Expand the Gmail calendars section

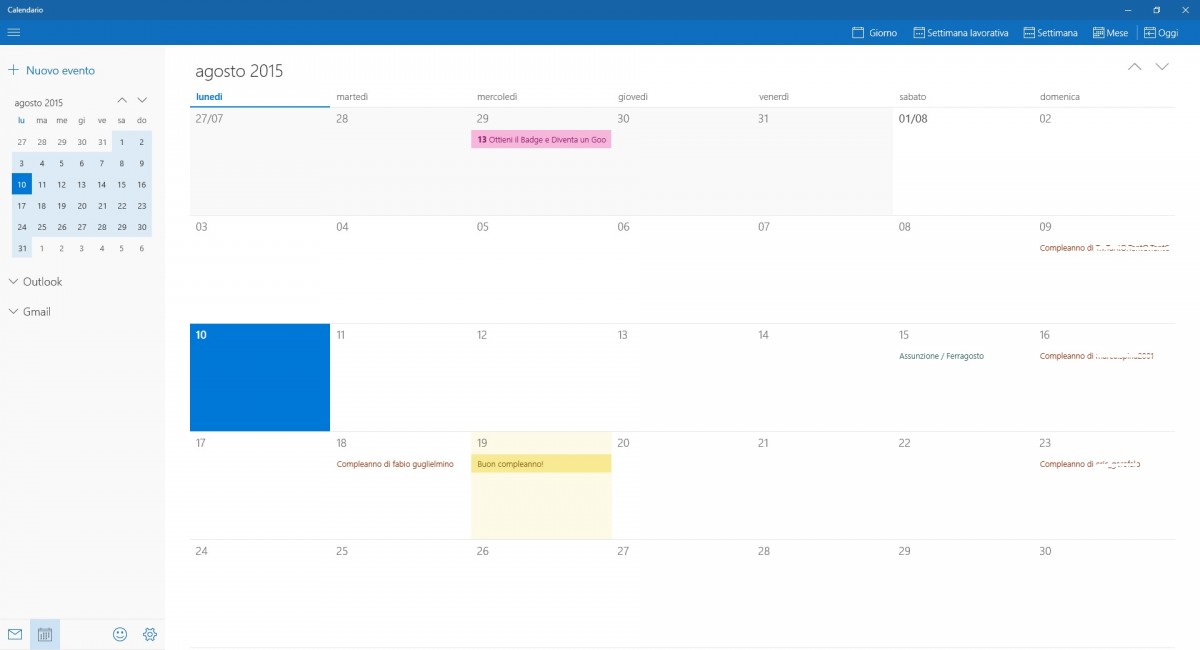30,312
